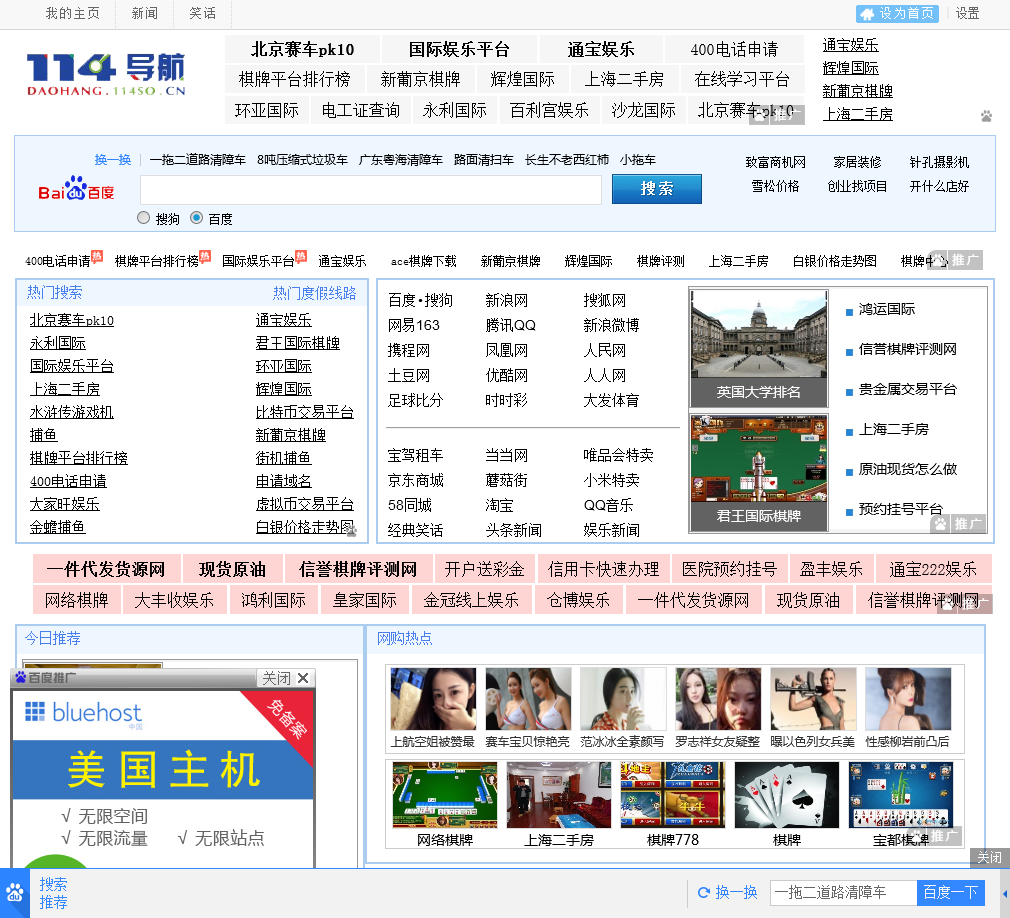Click 电工证查询 in top banner
This screenshot has height=918, width=1010.
(360, 110)
